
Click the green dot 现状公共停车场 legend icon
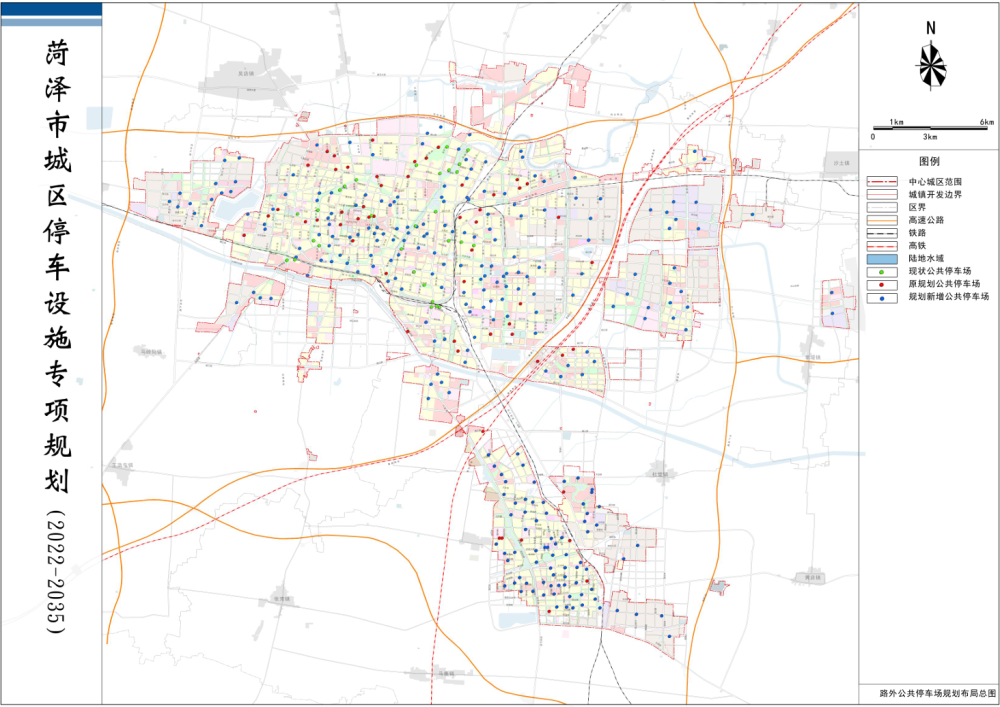(x=882, y=272)
